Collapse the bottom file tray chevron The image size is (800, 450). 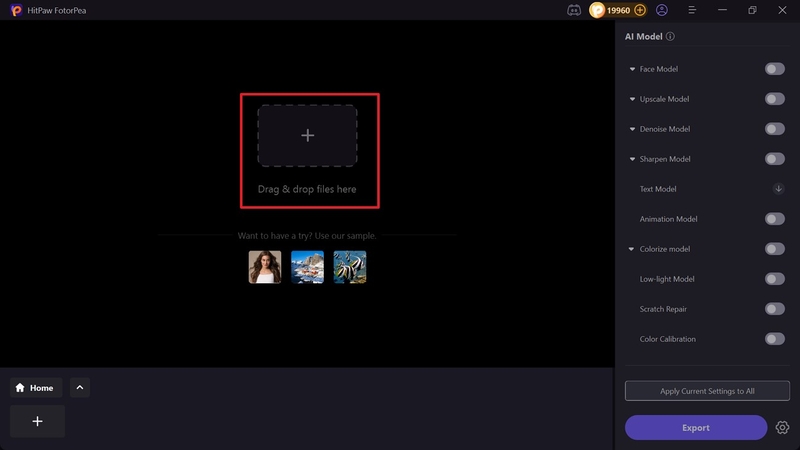(x=80, y=388)
